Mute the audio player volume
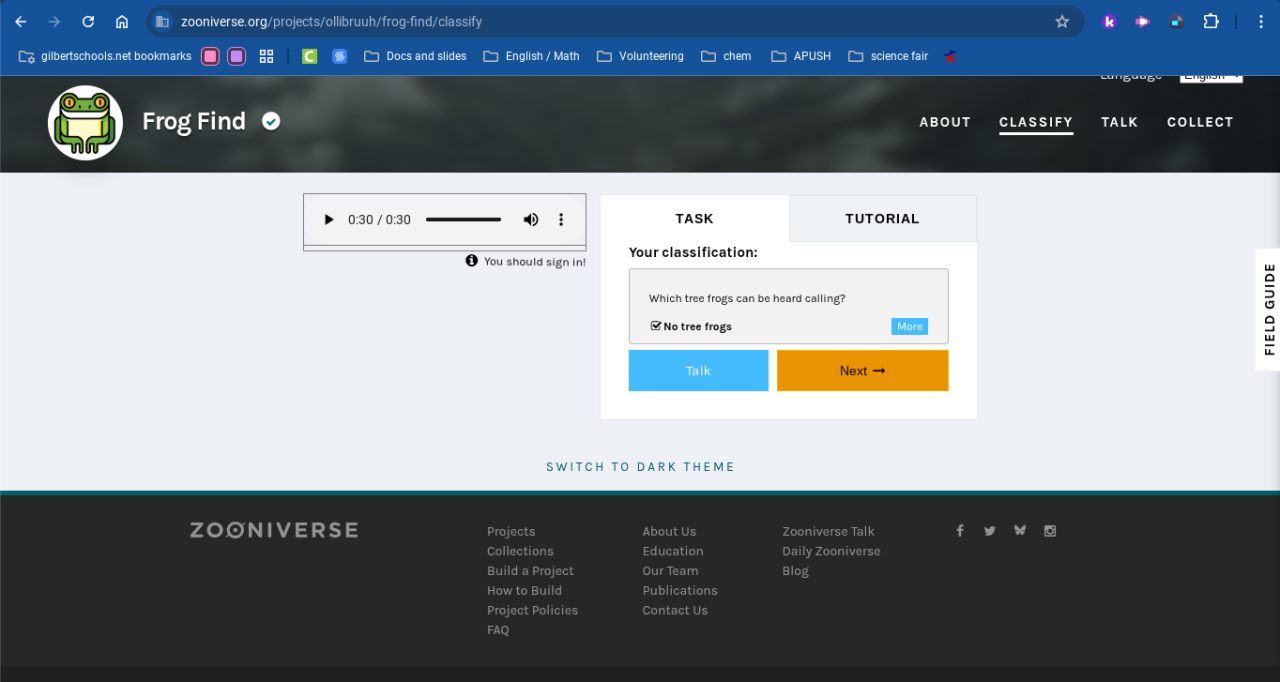This screenshot has height=682, width=1280. coord(531,220)
